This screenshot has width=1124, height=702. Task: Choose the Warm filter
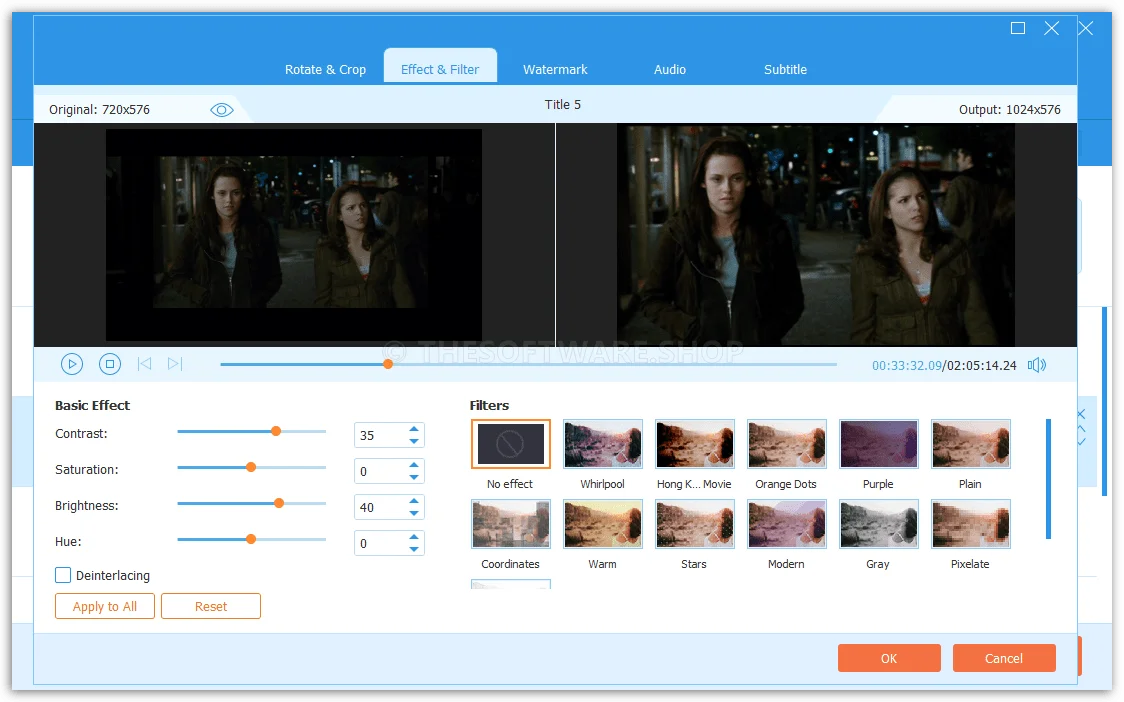602,524
